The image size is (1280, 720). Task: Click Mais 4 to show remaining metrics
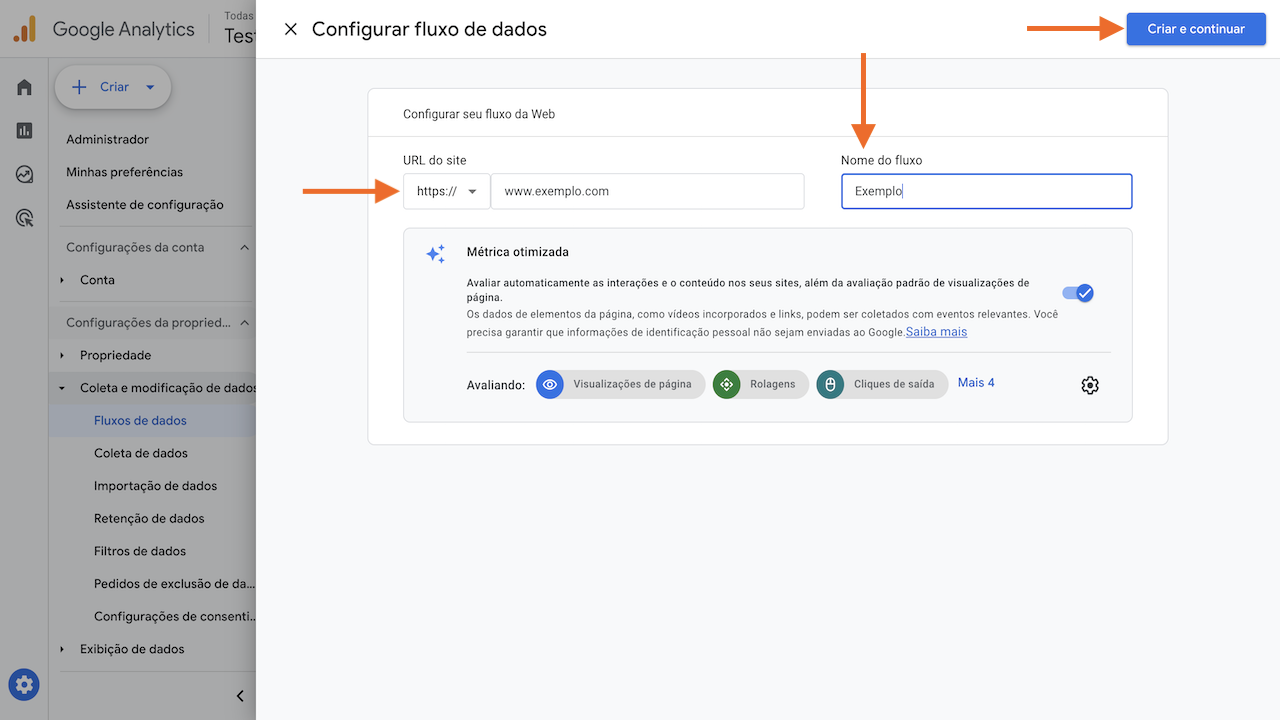coord(975,382)
